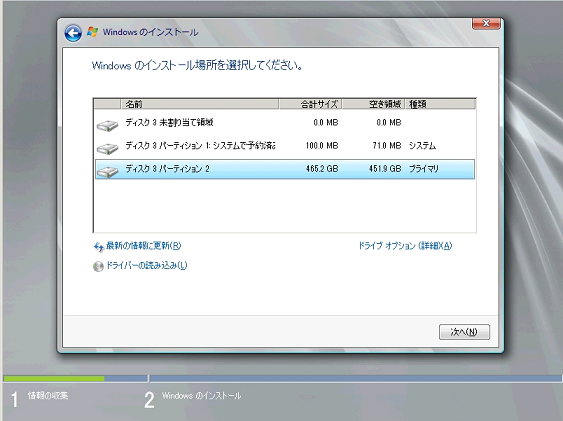Viewport: 563px width, 421px height.
Task: Sort by 合計サイズ column header
Action: coord(310,104)
